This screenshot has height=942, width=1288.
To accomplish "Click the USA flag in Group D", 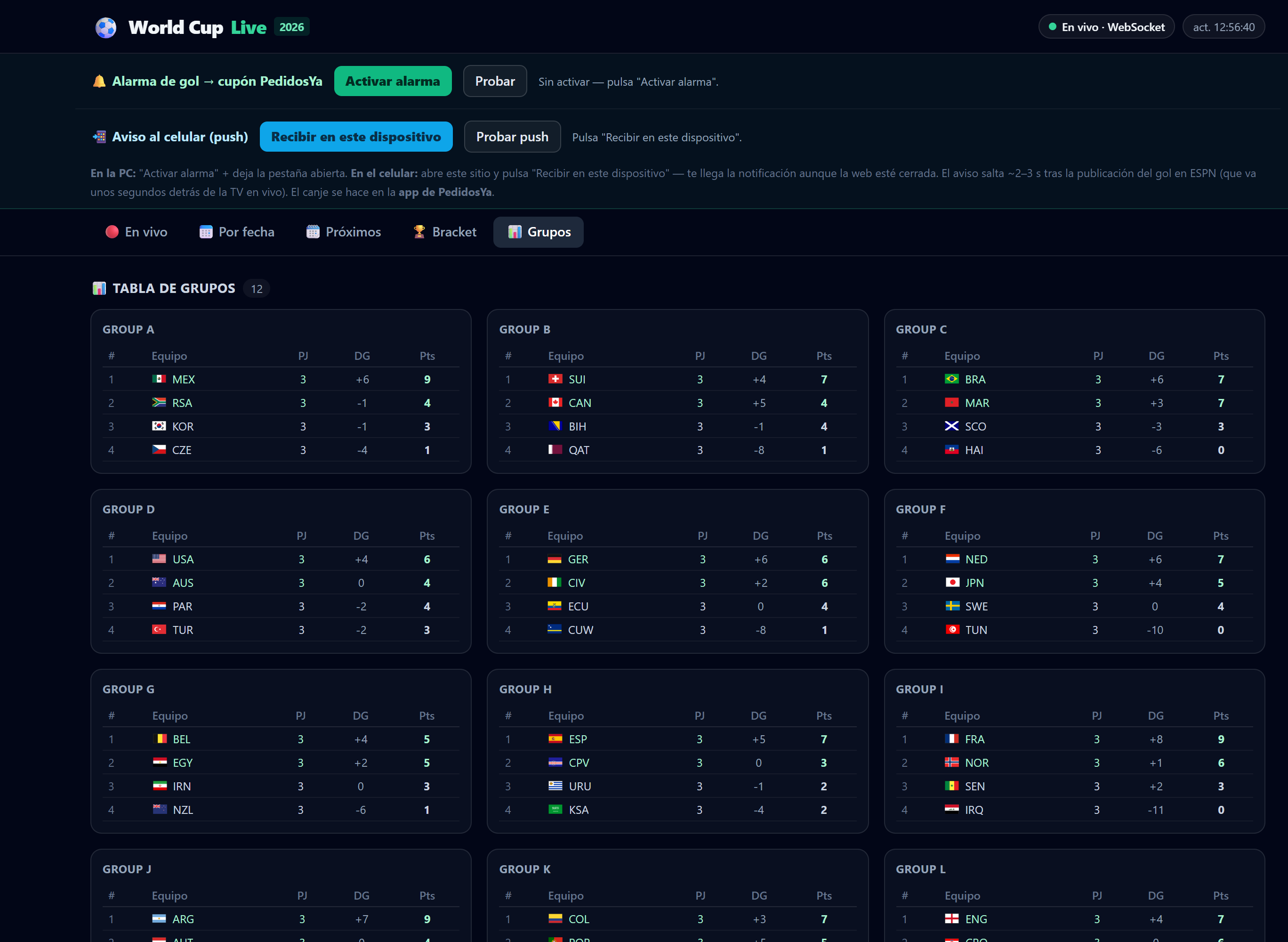I will [159, 559].
